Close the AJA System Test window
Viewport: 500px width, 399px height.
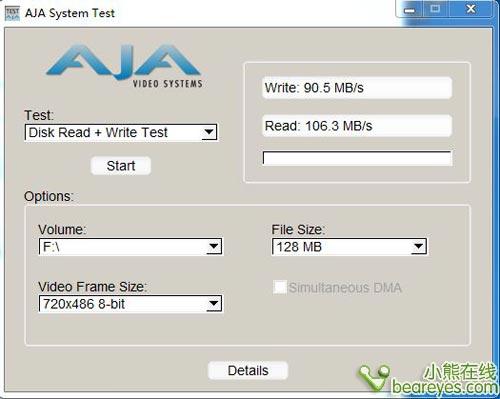470,9
